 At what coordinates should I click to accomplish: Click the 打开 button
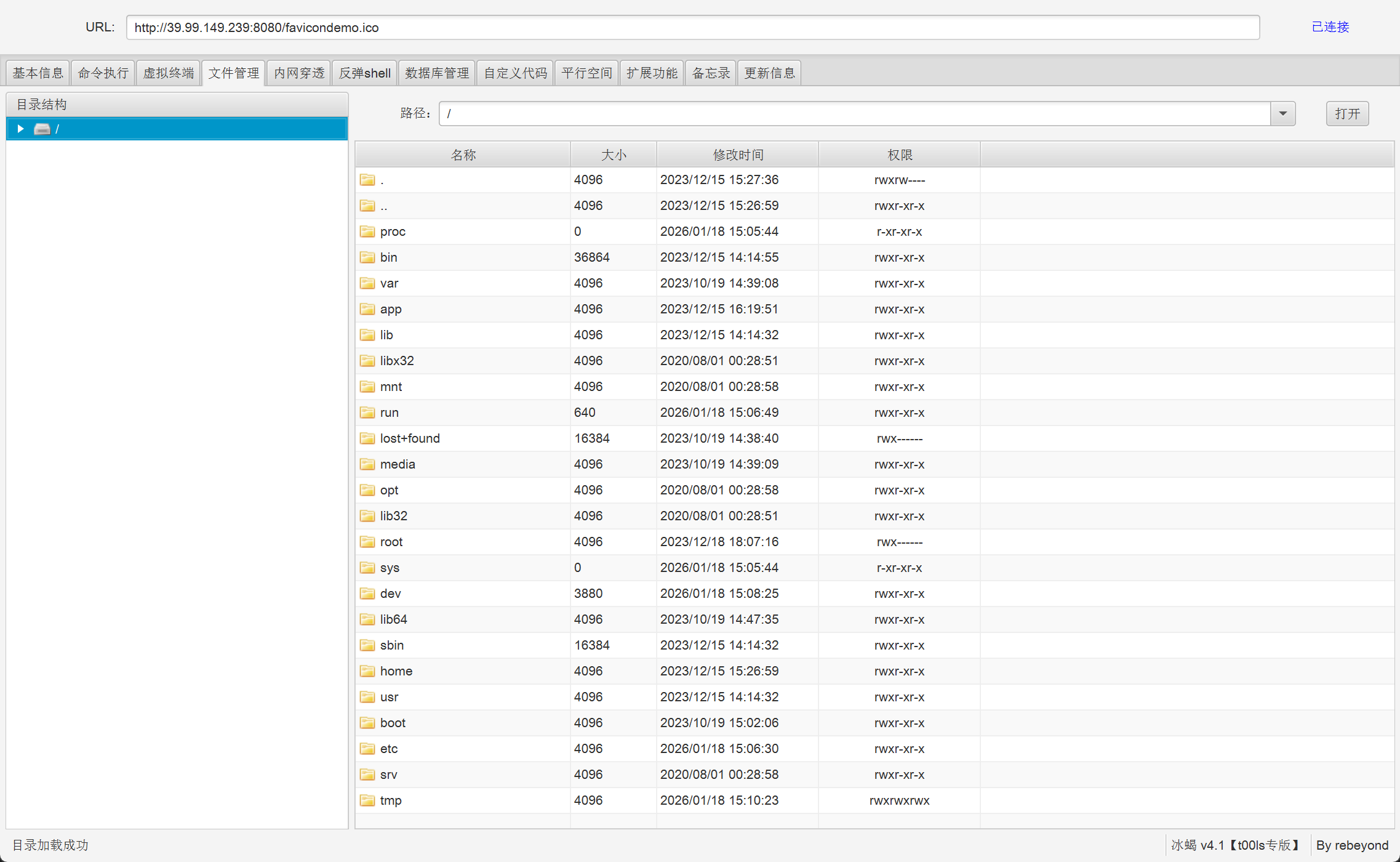point(1346,113)
